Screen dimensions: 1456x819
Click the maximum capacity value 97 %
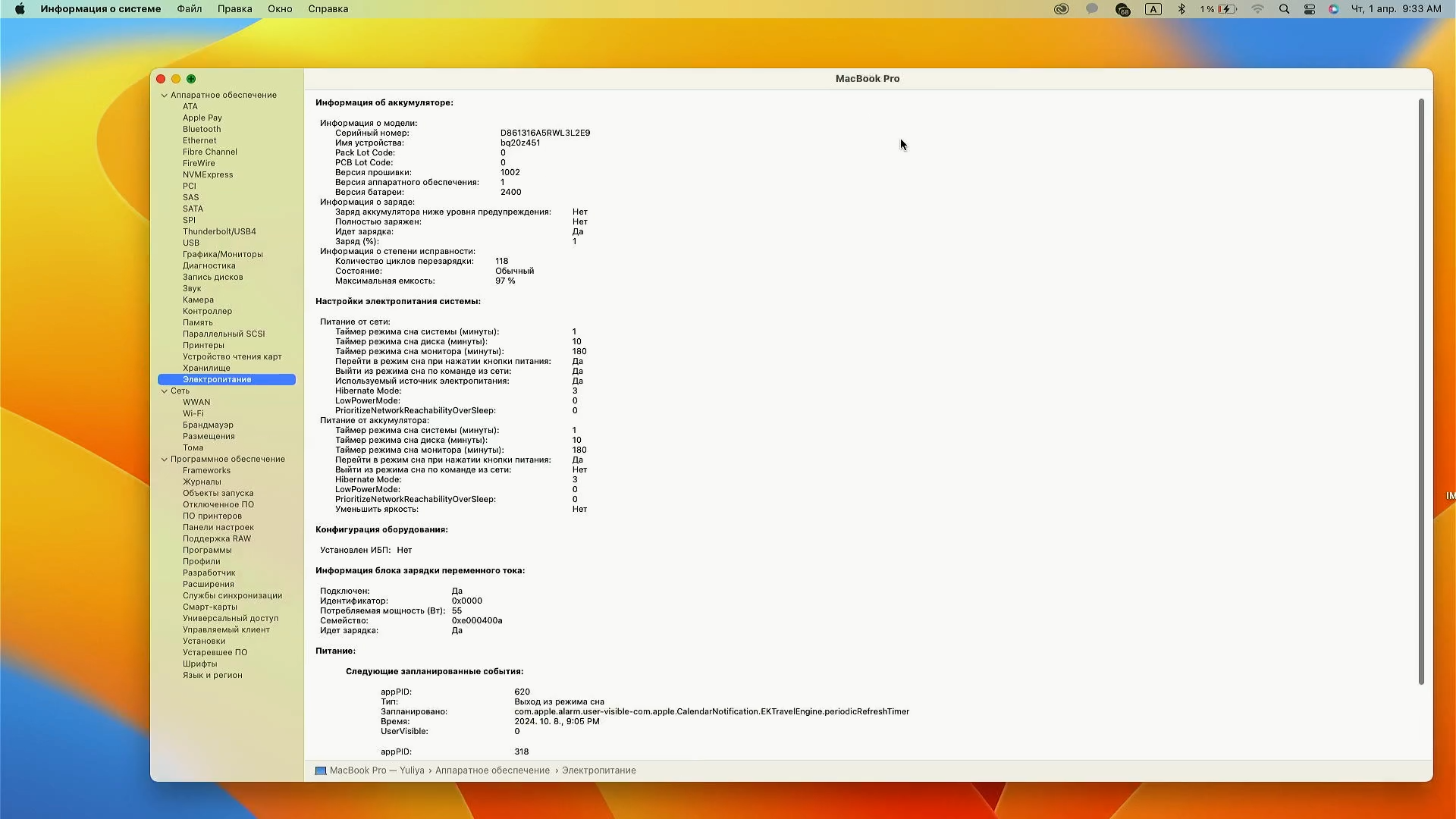coord(505,281)
